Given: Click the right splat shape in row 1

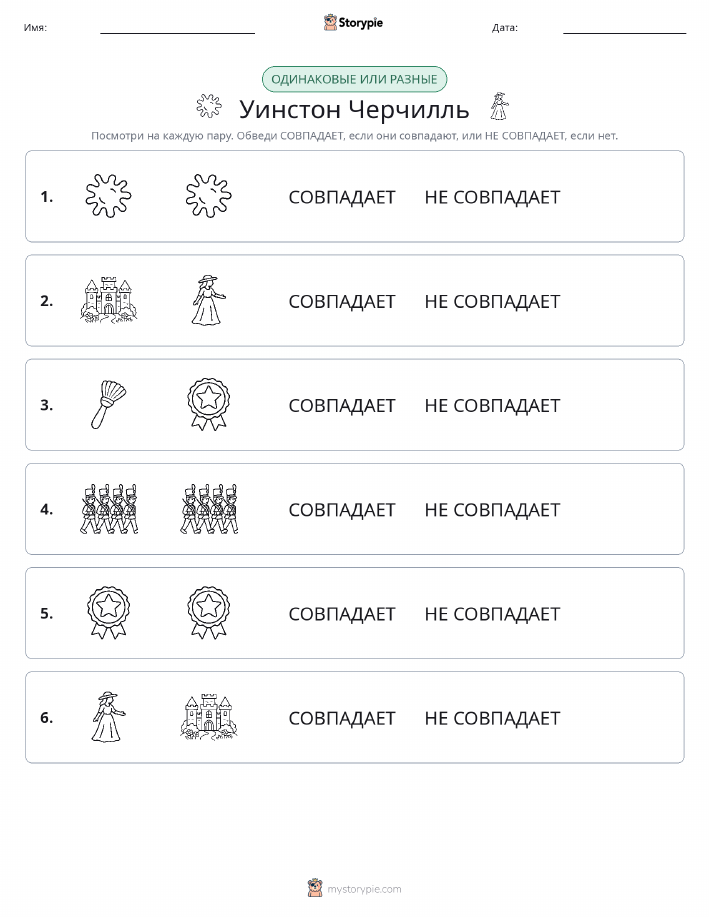Looking at the screenshot, I should pos(209,196).
